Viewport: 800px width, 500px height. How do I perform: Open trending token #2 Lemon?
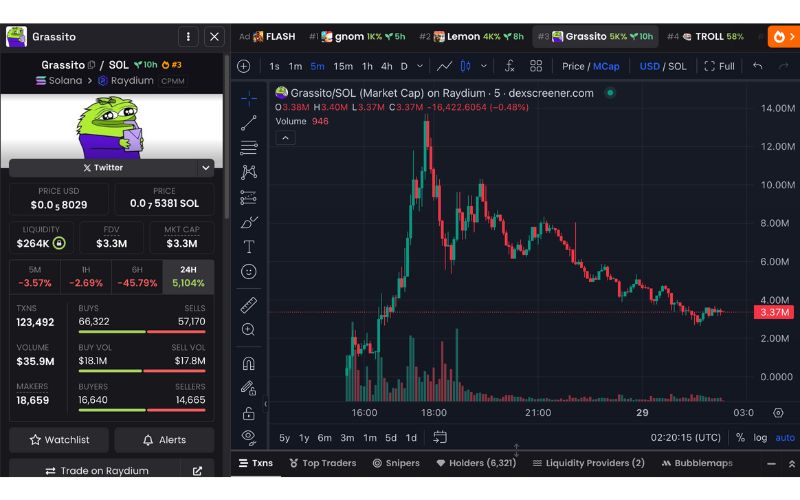(471, 37)
